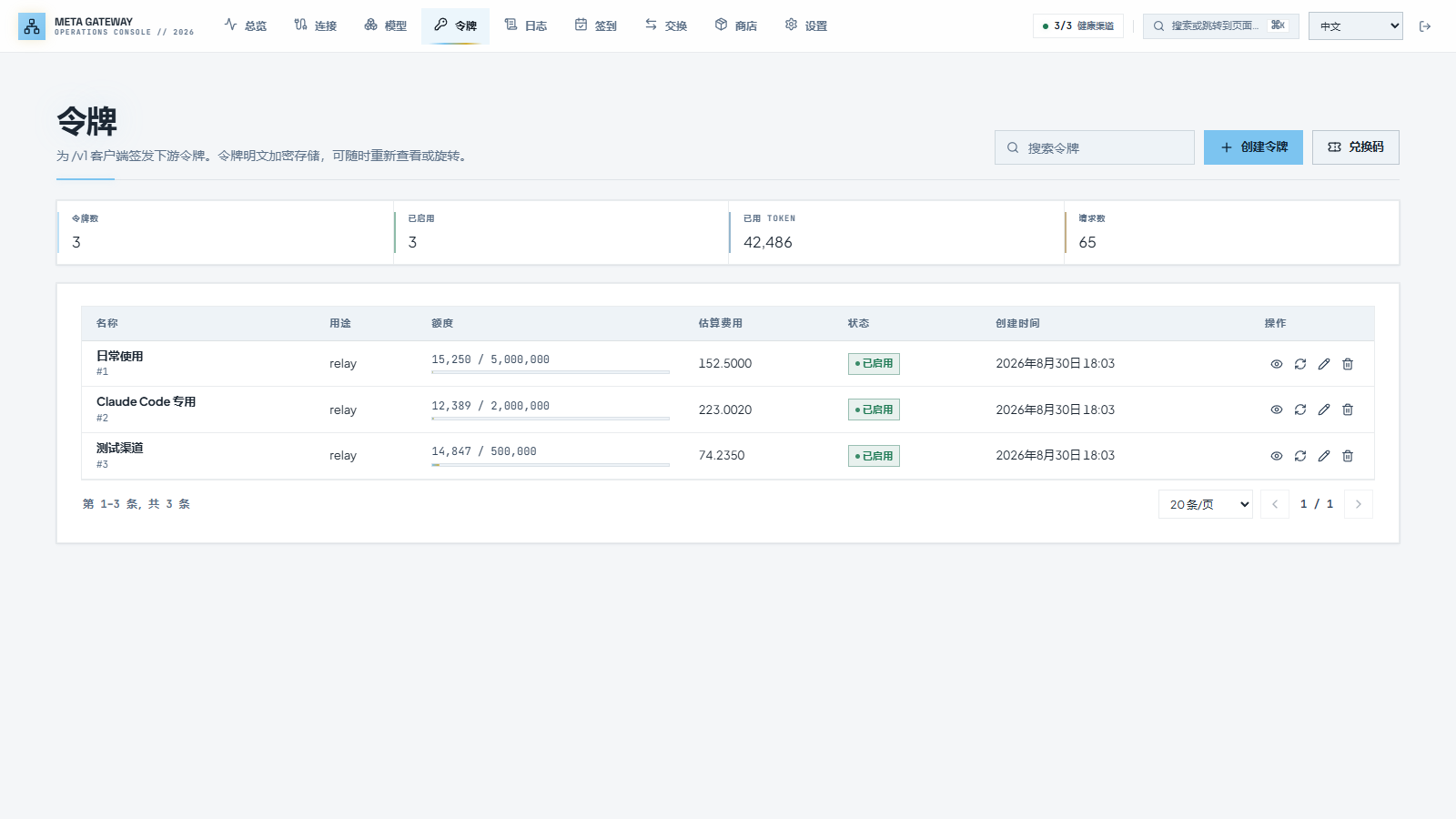Click the META GATEWAY logo icon
1456x819 pixels.
[32, 26]
